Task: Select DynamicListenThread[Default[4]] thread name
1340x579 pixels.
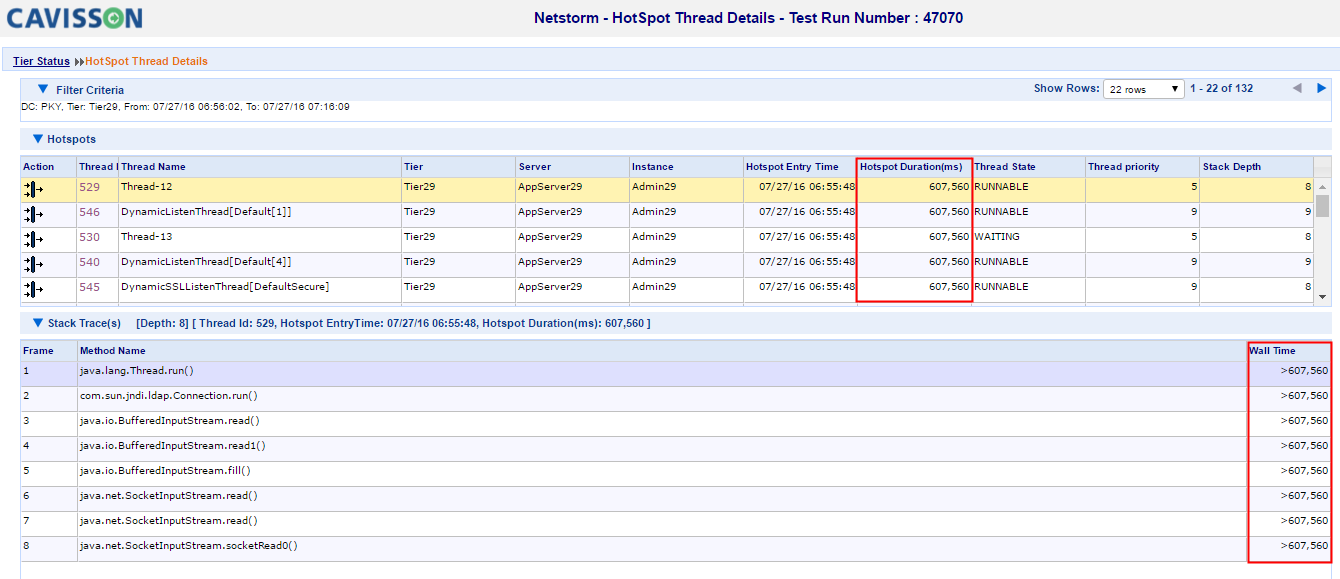Action: pos(206,262)
